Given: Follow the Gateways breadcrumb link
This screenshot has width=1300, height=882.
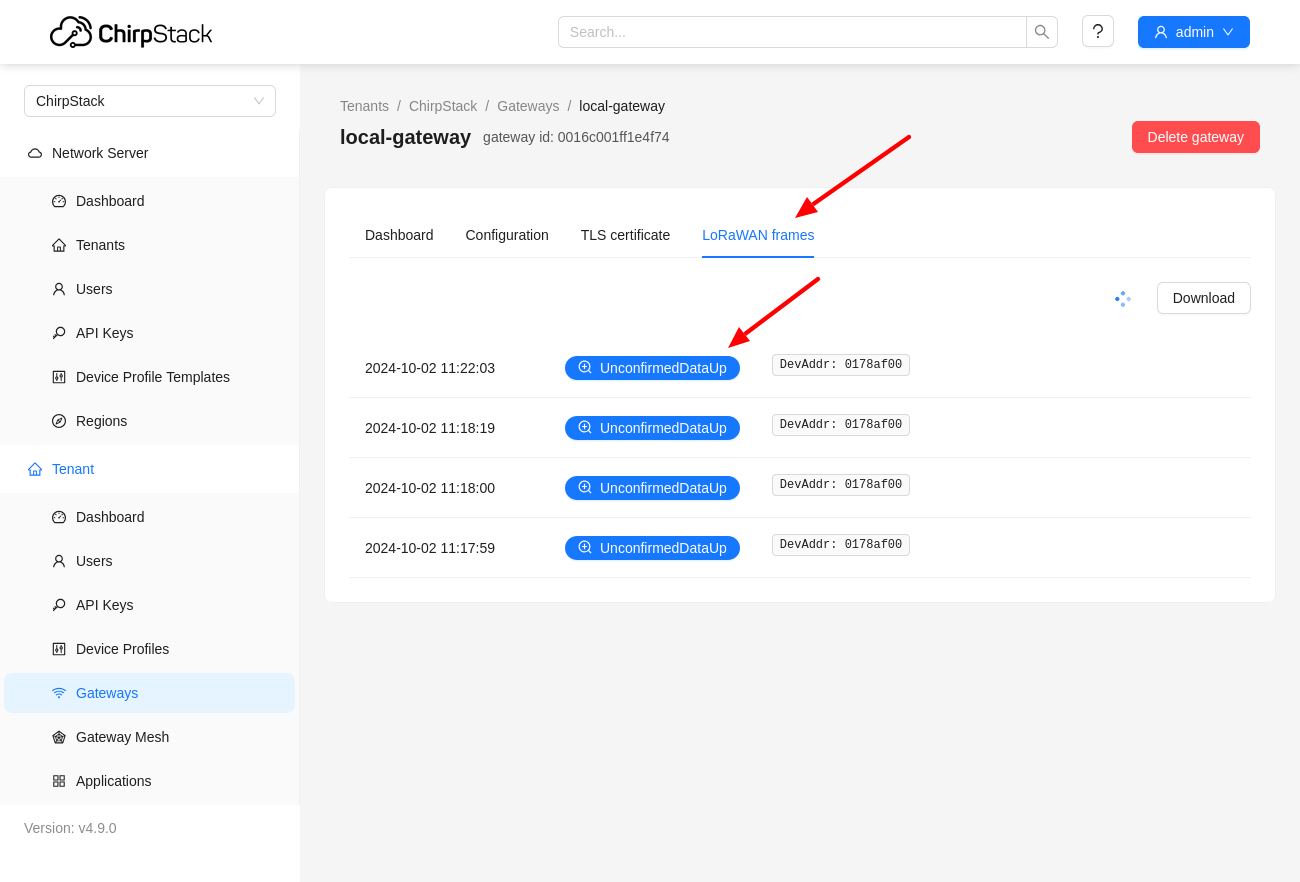Looking at the screenshot, I should click(528, 106).
